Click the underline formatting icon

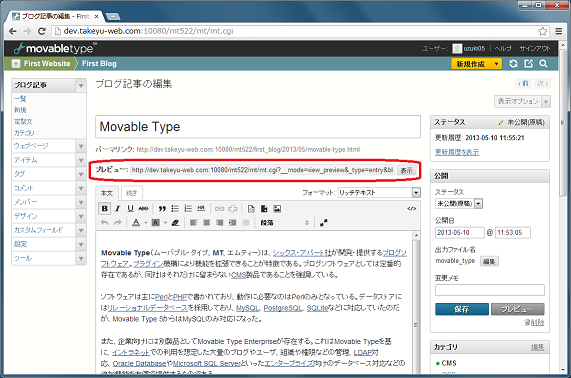tap(130, 209)
